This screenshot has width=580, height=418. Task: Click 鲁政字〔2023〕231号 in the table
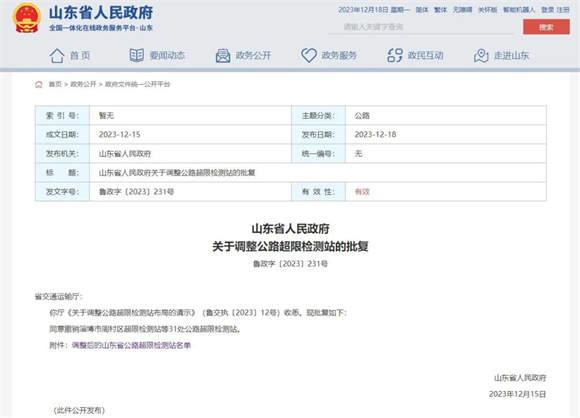tap(136, 192)
